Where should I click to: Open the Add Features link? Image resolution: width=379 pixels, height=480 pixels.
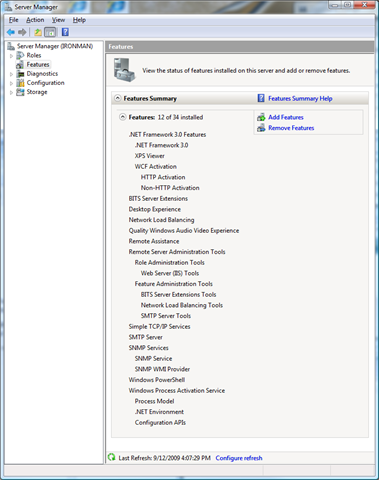tap(286, 117)
